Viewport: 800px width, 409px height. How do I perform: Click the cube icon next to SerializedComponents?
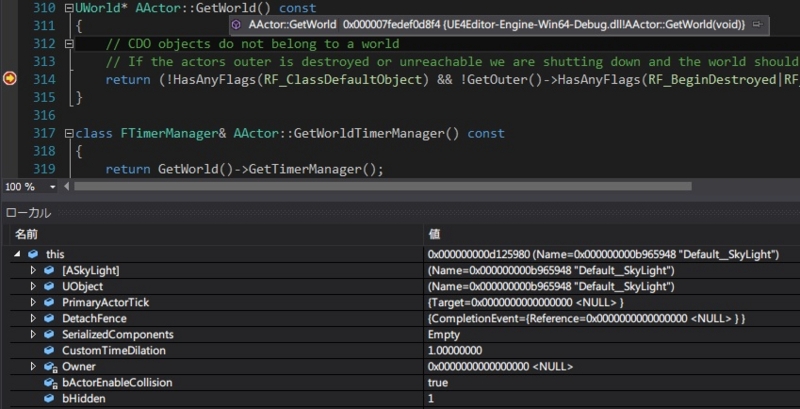[49, 335]
